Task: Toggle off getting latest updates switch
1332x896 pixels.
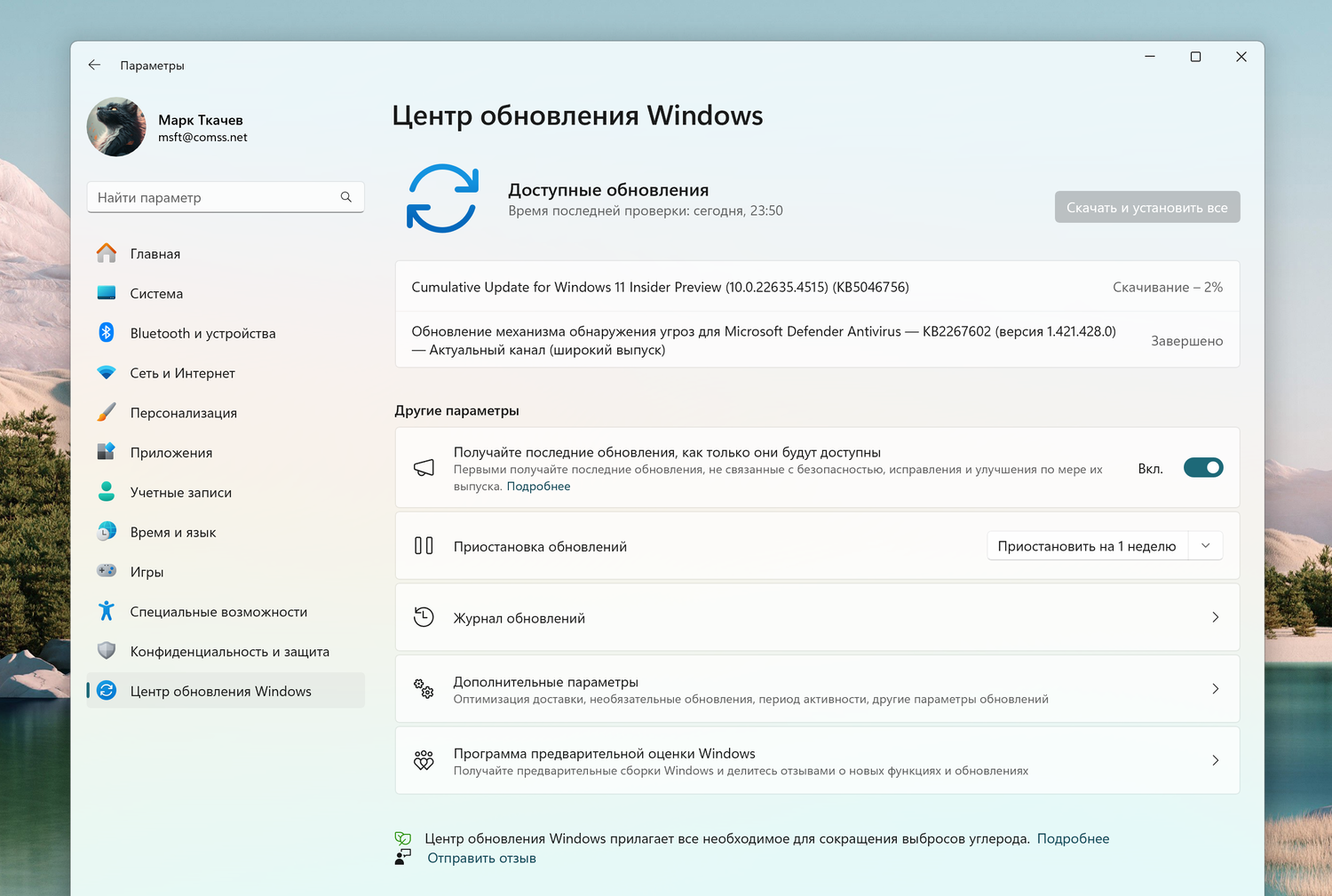Action: point(1203,468)
